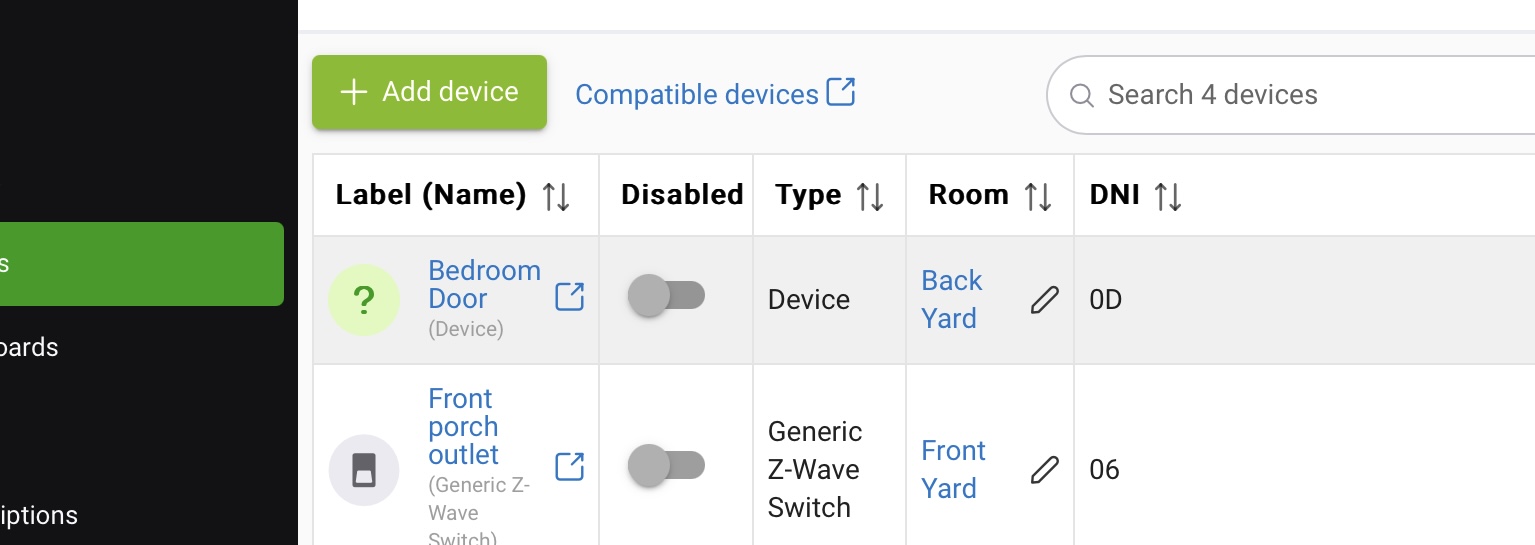Viewport: 1535px width, 545px height.
Task: Open the Back Yard room link
Action: coord(951,299)
